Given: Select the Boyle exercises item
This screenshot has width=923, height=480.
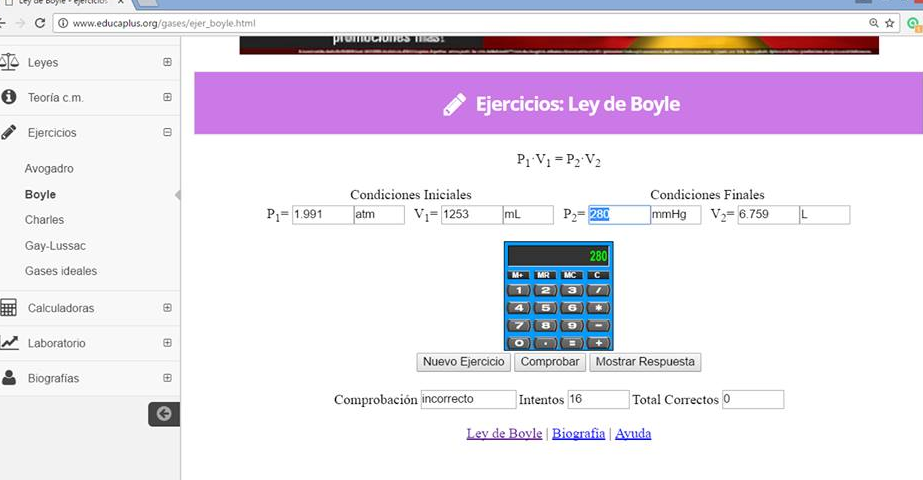Looking at the screenshot, I should coord(40,194).
